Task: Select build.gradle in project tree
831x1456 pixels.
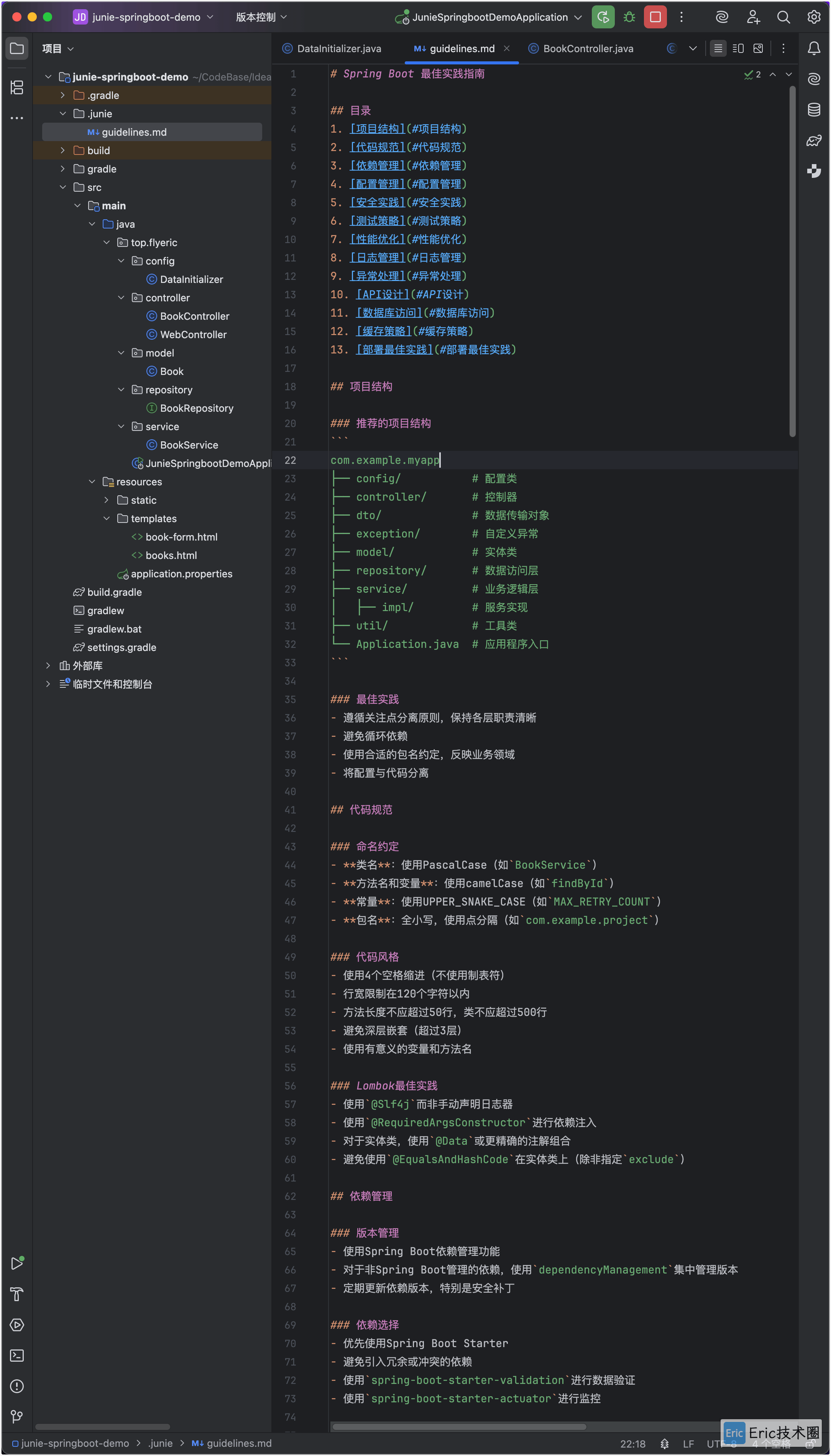Action: tap(108, 592)
